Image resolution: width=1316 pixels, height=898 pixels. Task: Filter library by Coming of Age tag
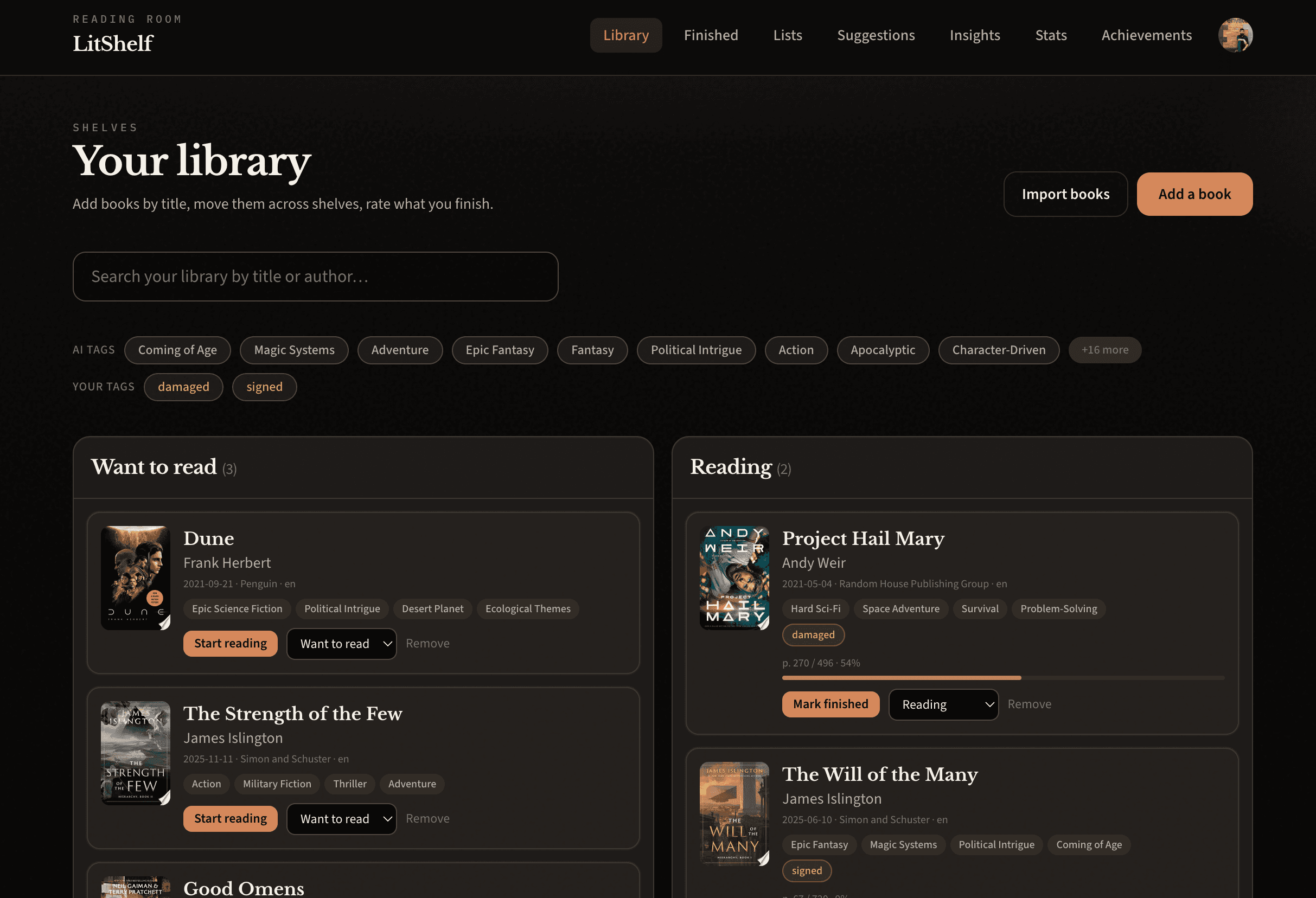177,350
